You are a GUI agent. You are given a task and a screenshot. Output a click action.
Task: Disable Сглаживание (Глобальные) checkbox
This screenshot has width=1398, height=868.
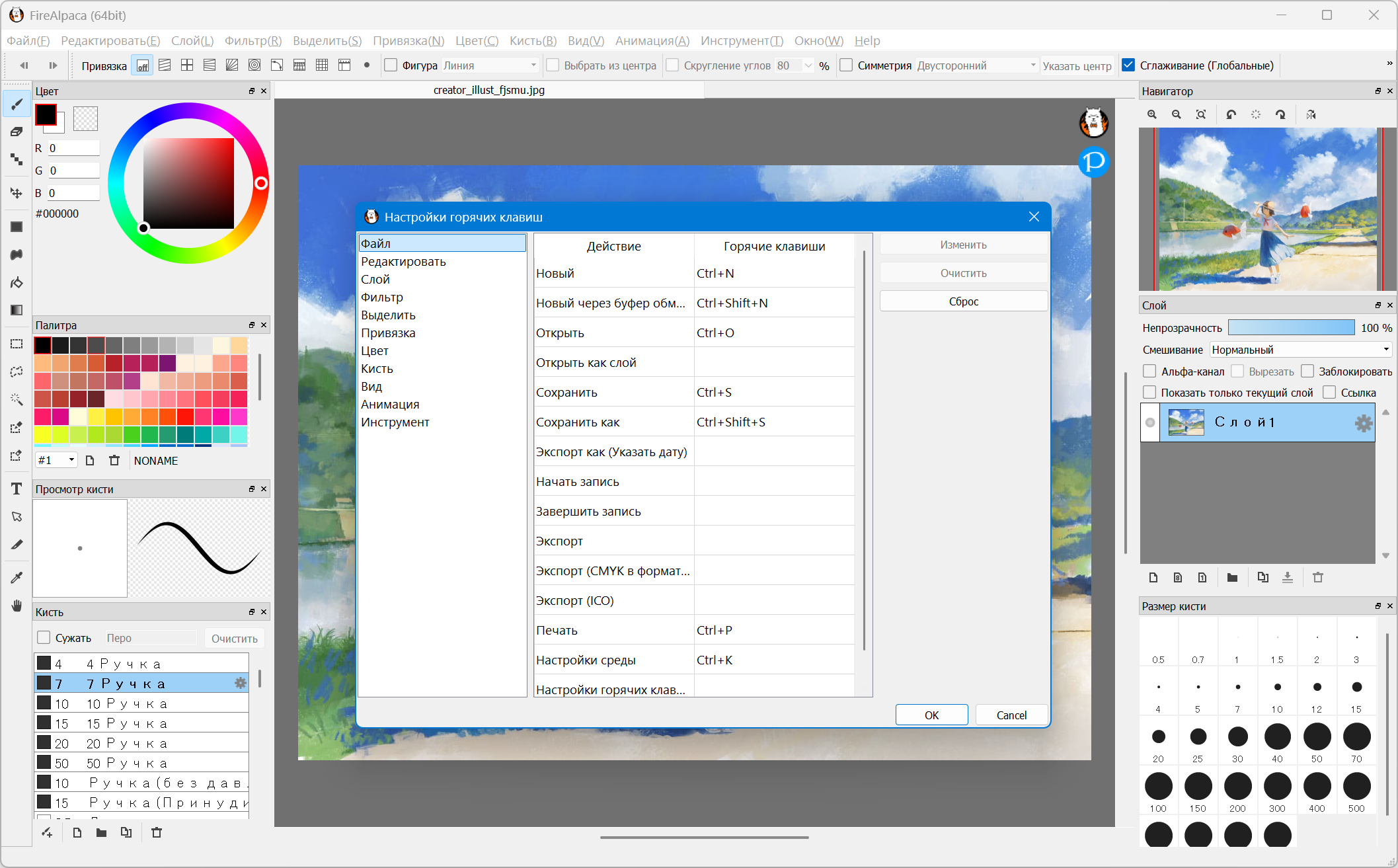1128,65
